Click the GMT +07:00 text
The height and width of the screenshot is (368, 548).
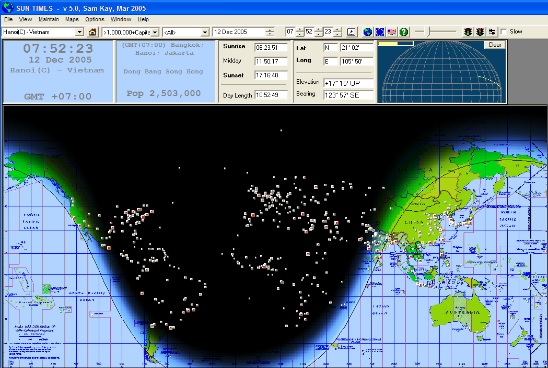pos(58,96)
